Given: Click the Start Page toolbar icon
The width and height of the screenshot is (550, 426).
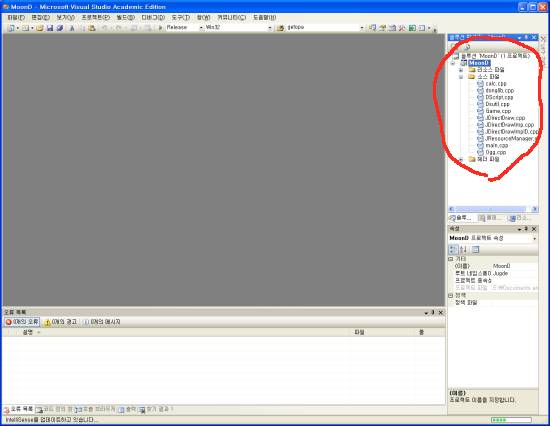Looking at the screenshot, I should 412,28.
